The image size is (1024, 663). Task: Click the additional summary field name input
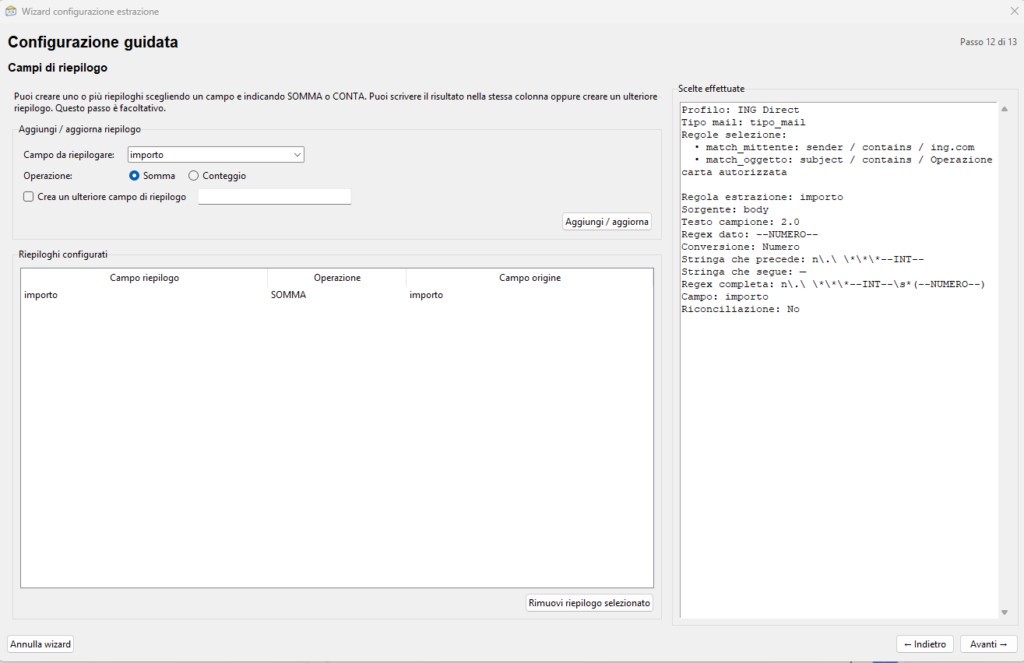tap(275, 197)
